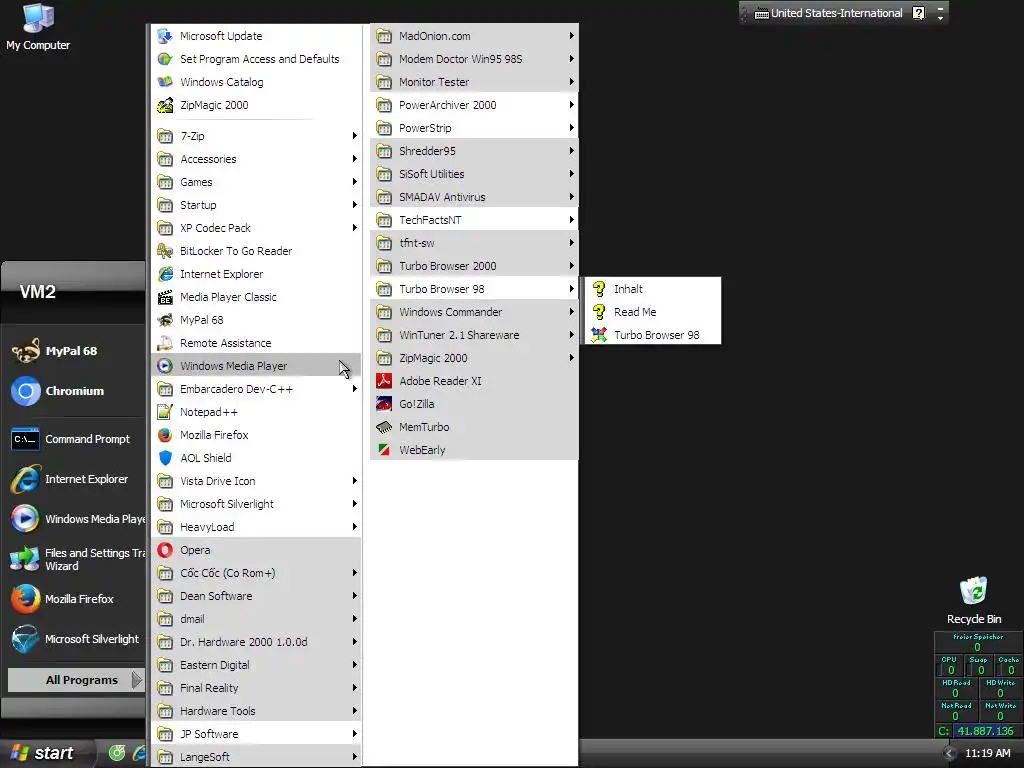Click the Go!Zilla icon
This screenshot has height=768, width=1024.
coord(384,404)
